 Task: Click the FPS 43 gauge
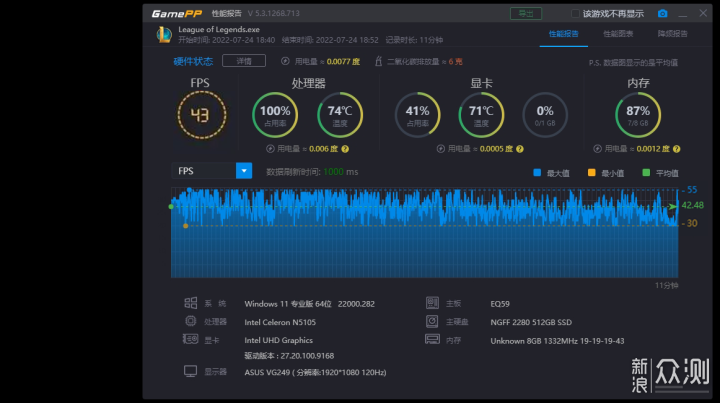[x=202, y=115]
